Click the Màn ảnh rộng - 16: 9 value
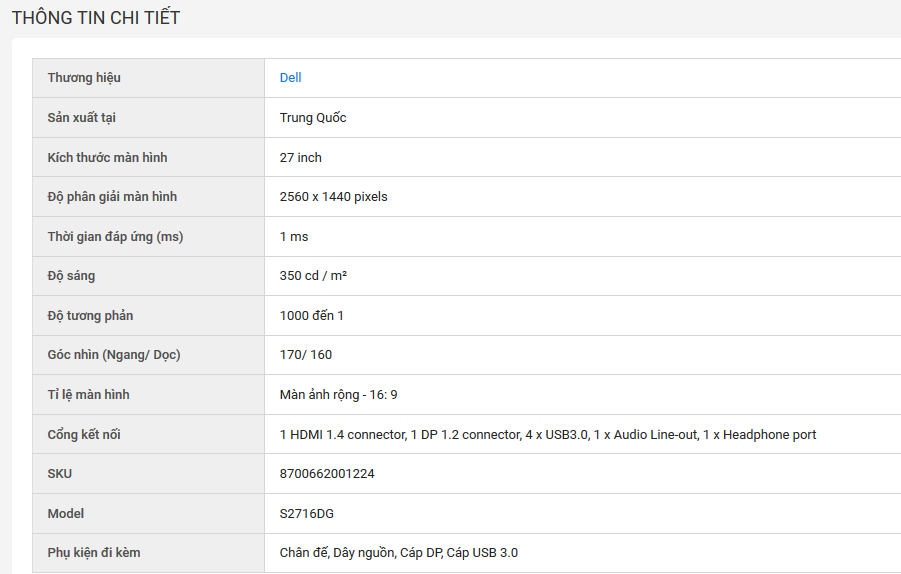The image size is (901, 574). [x=338, y=395]
